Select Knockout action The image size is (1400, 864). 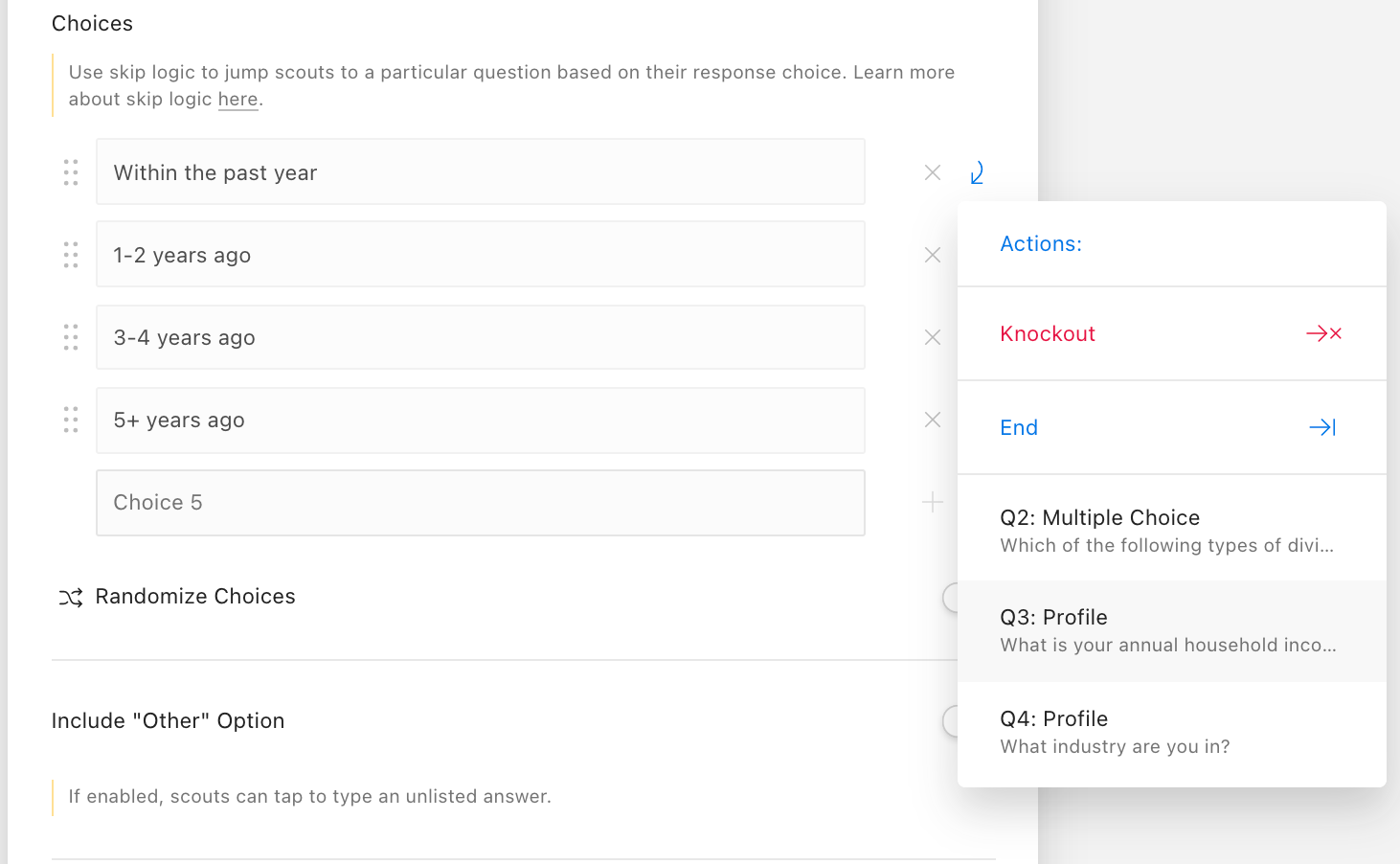[1172, 333]
